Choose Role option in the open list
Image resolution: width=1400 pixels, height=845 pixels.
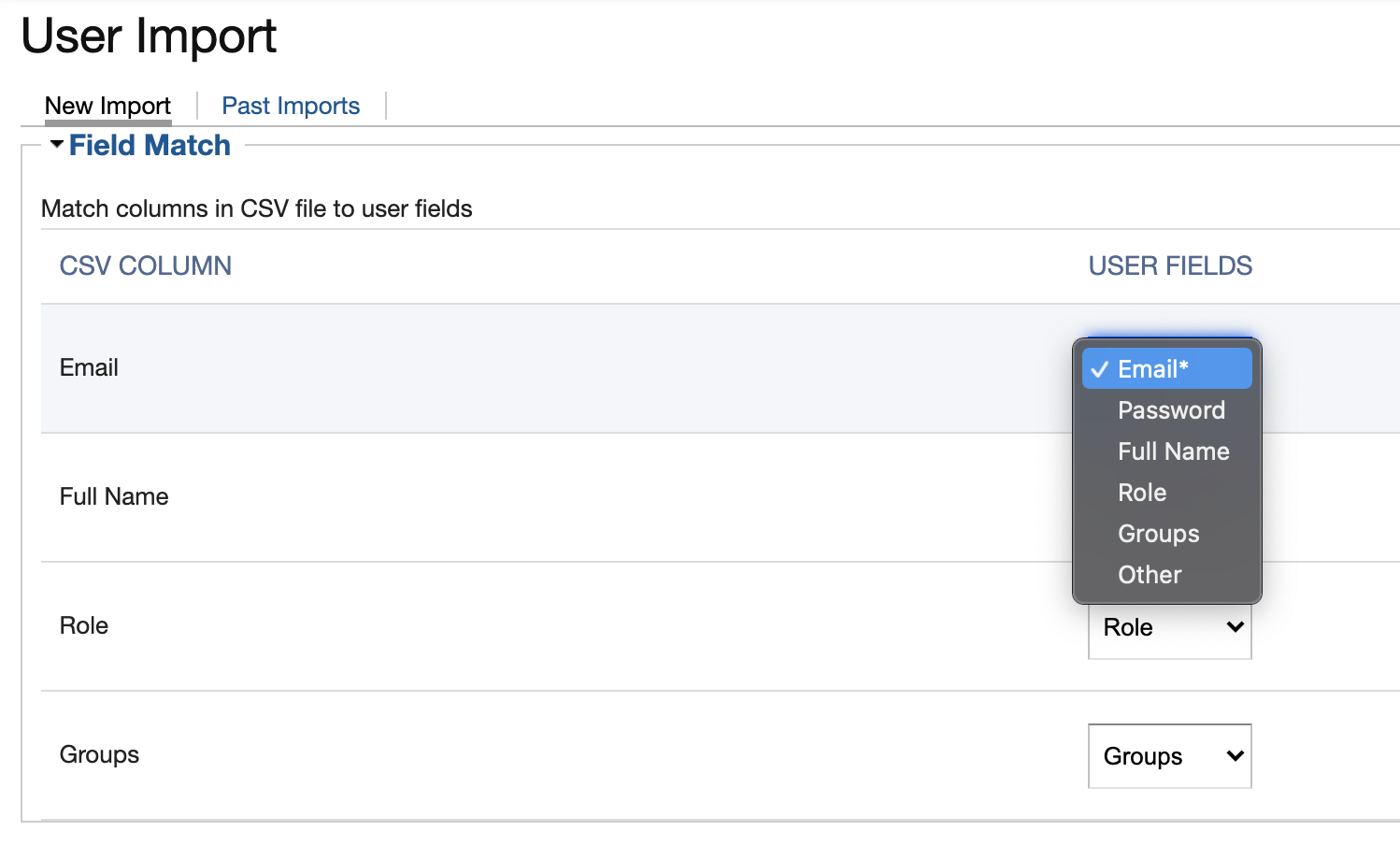click(x=1142, y=493)
